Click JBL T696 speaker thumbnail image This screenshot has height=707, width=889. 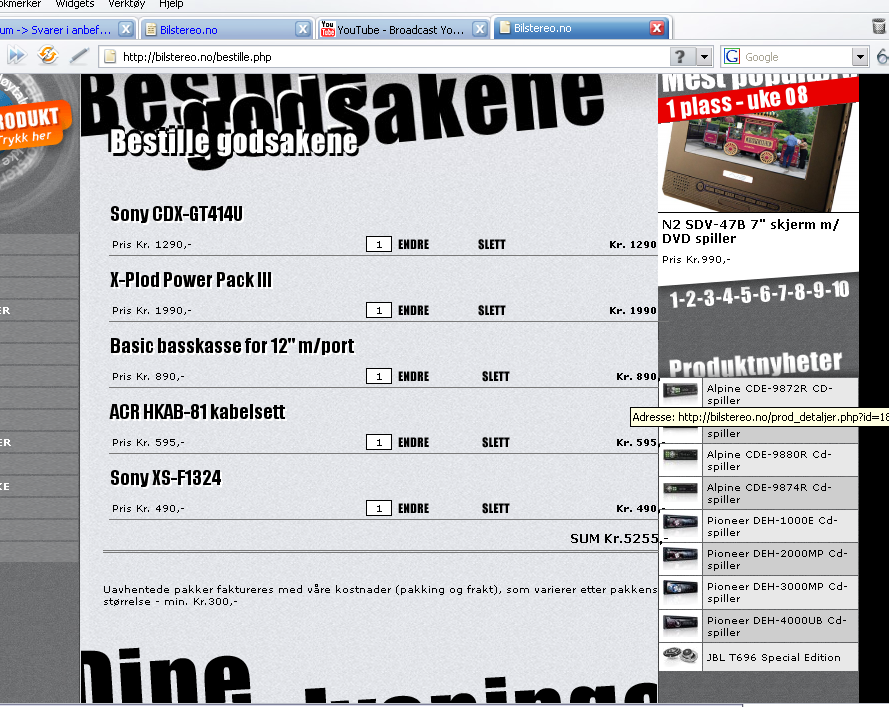pos(680,655)
